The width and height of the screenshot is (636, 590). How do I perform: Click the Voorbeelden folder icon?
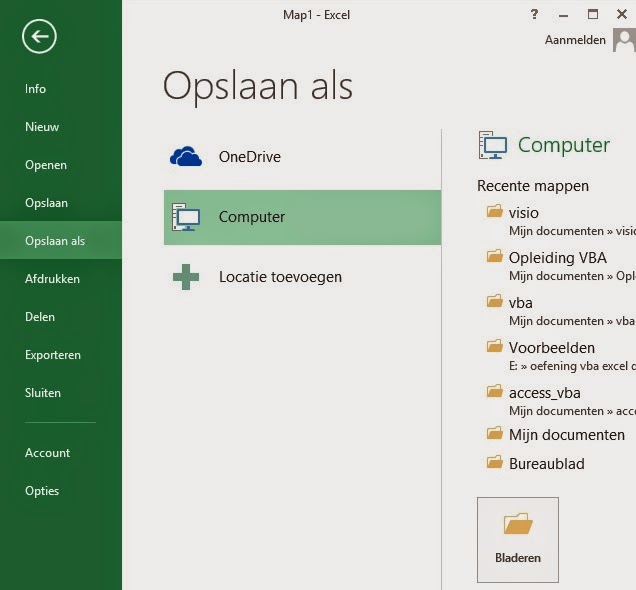tap(494, 346)
